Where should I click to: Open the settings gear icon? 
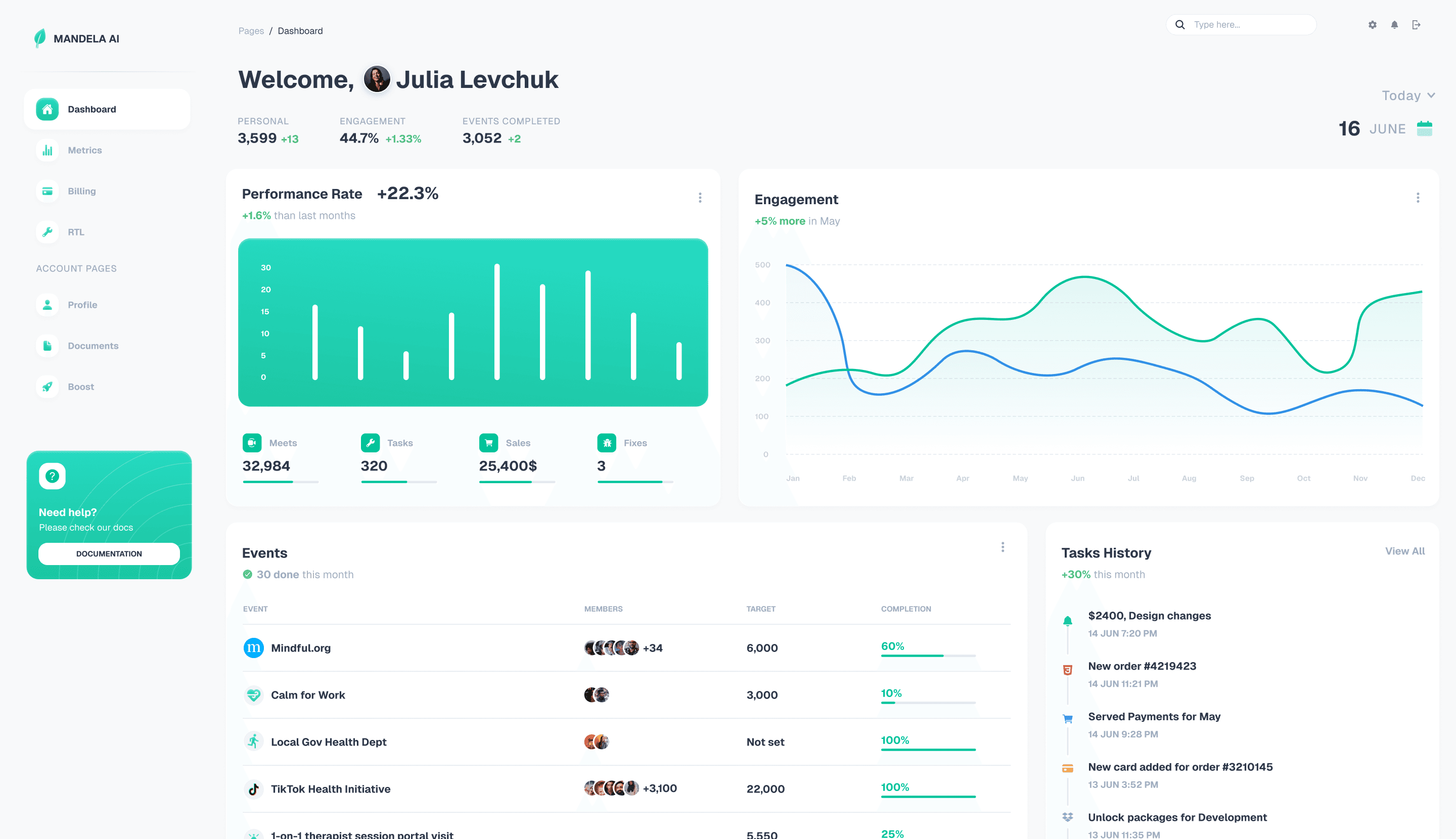pyautogui.click(x=1373, y=25)
